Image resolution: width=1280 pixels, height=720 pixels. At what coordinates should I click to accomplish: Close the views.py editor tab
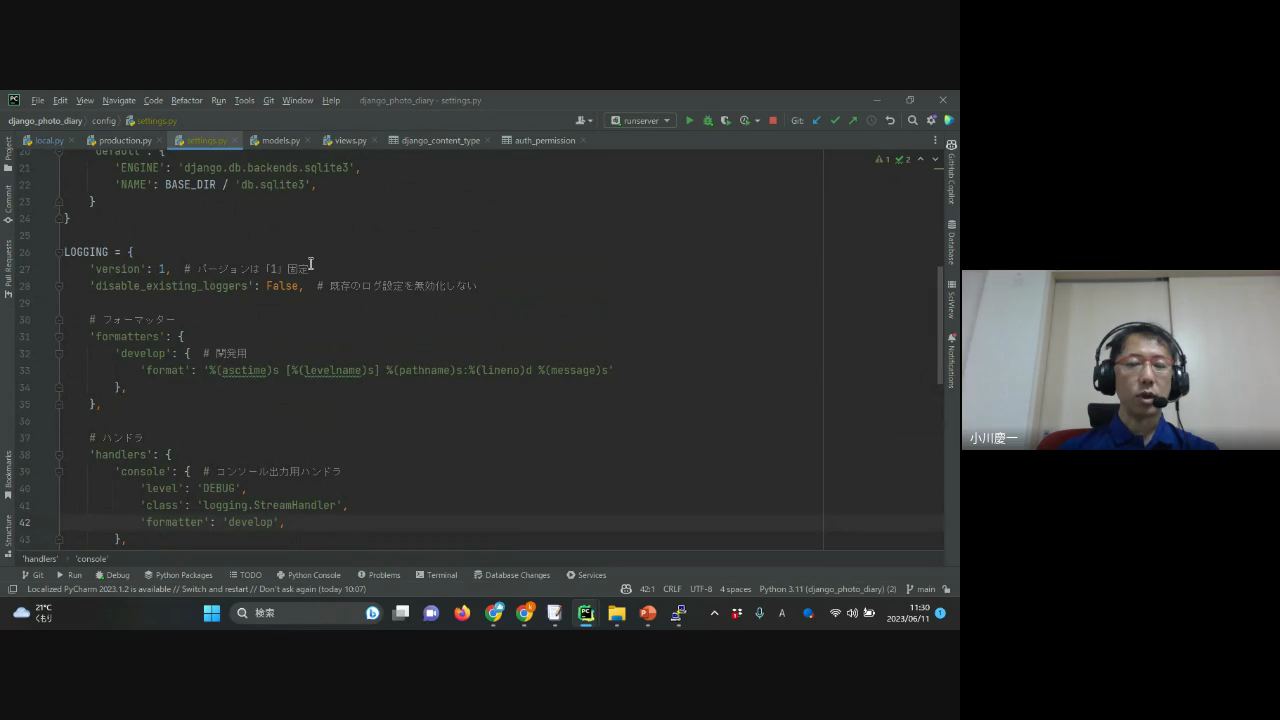pos(375,141)
